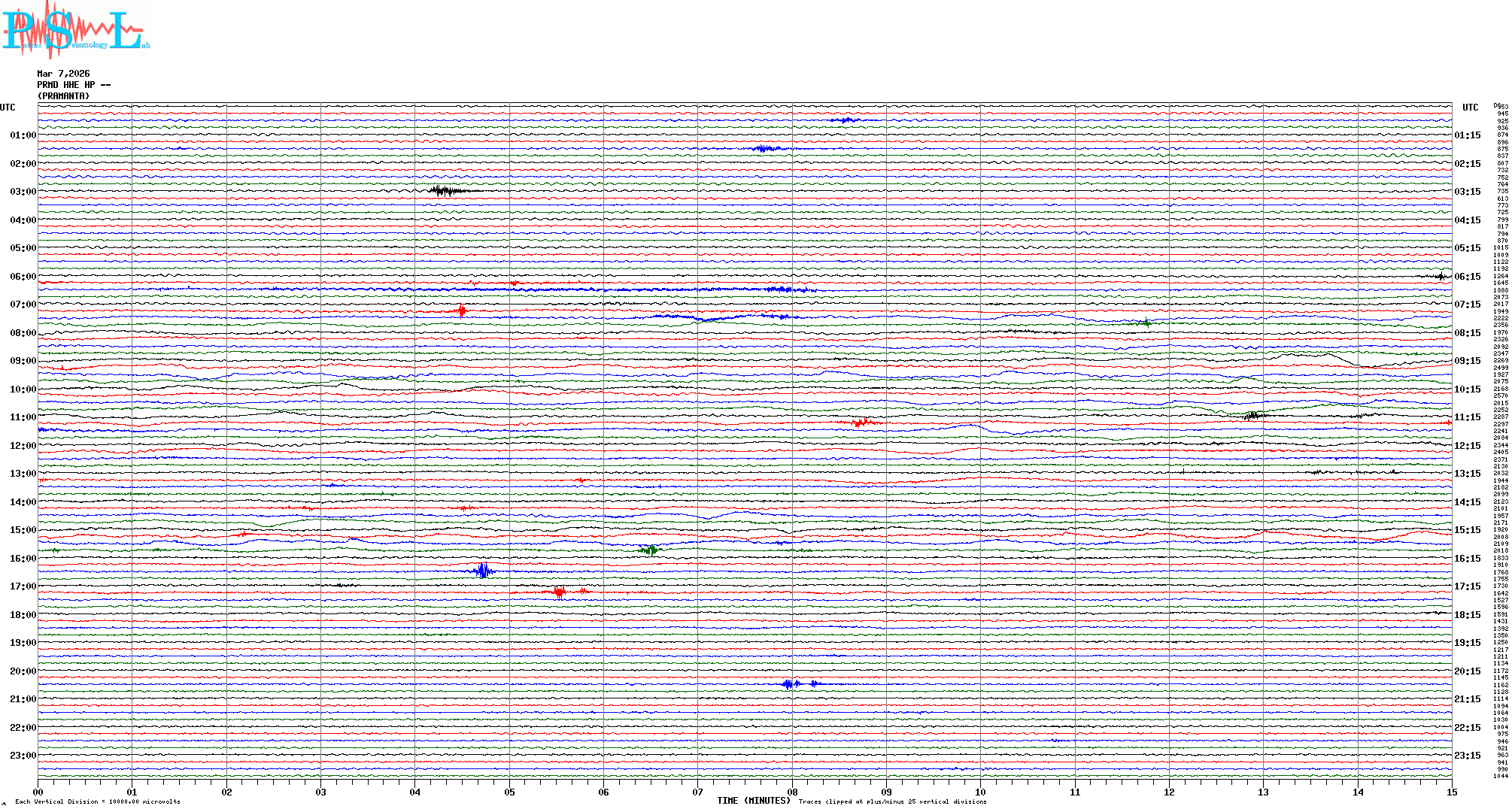1512x812 pixels.
Task: Click the red seismic burst below 17:00 trace
Action: click(x=560, y=592)
